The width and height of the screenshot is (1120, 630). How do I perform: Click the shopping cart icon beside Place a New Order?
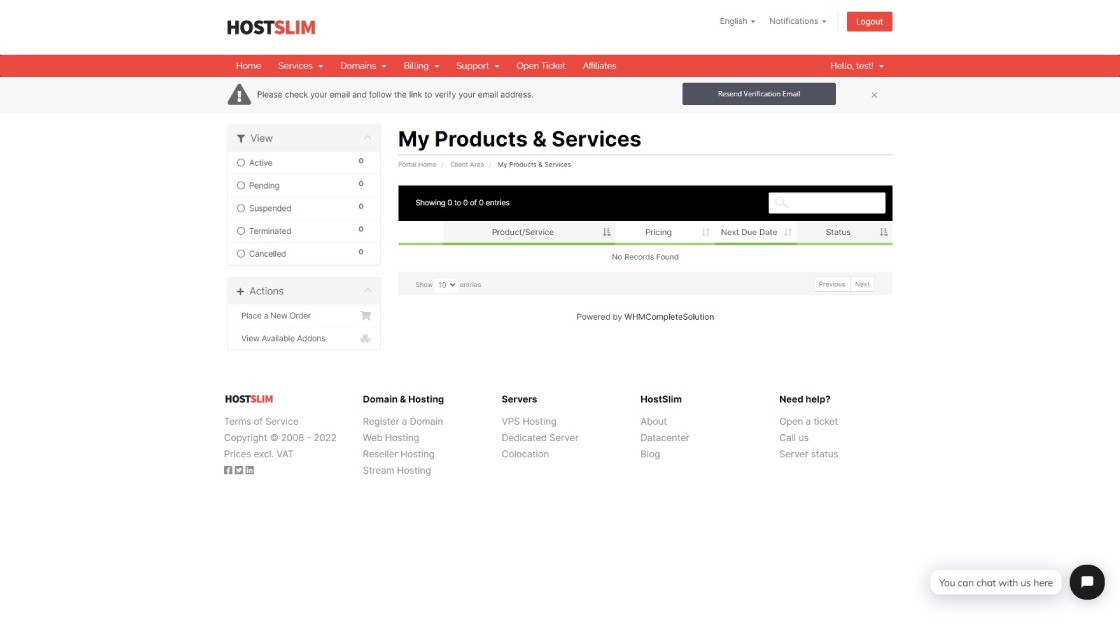tap(366, 315)
